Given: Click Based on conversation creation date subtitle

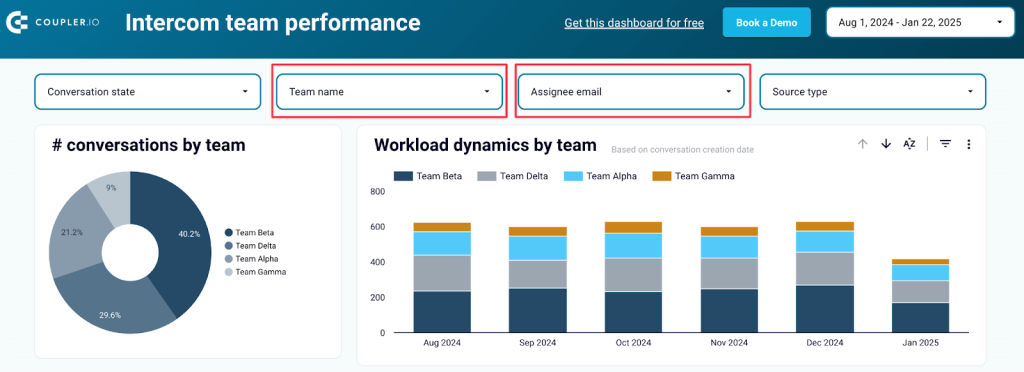Looking at the screenshot, I should pyautogui.click(x=682, y=150).
